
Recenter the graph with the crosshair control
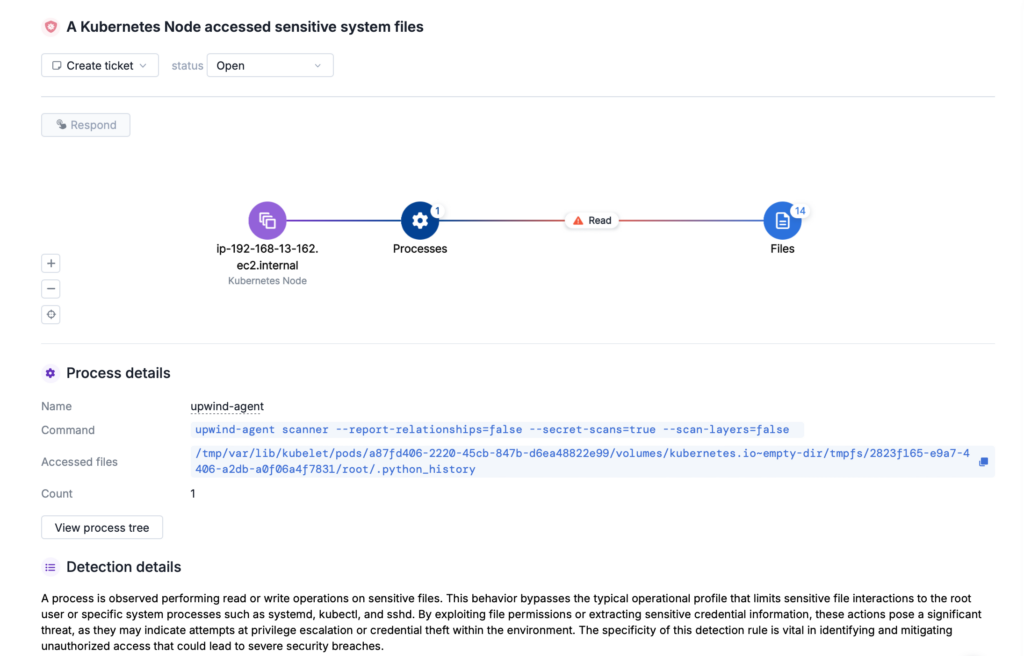coord(50,314)
